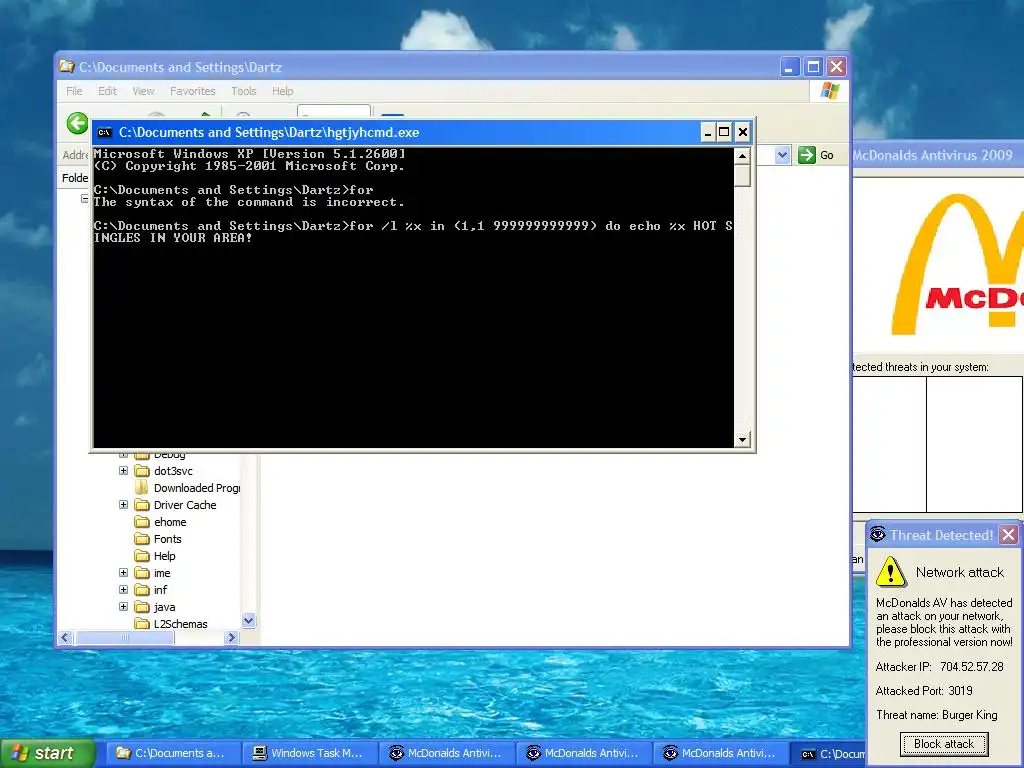Click the Explorer window folder title icon
Screen dimensions: 1024x768
point(67,67)
